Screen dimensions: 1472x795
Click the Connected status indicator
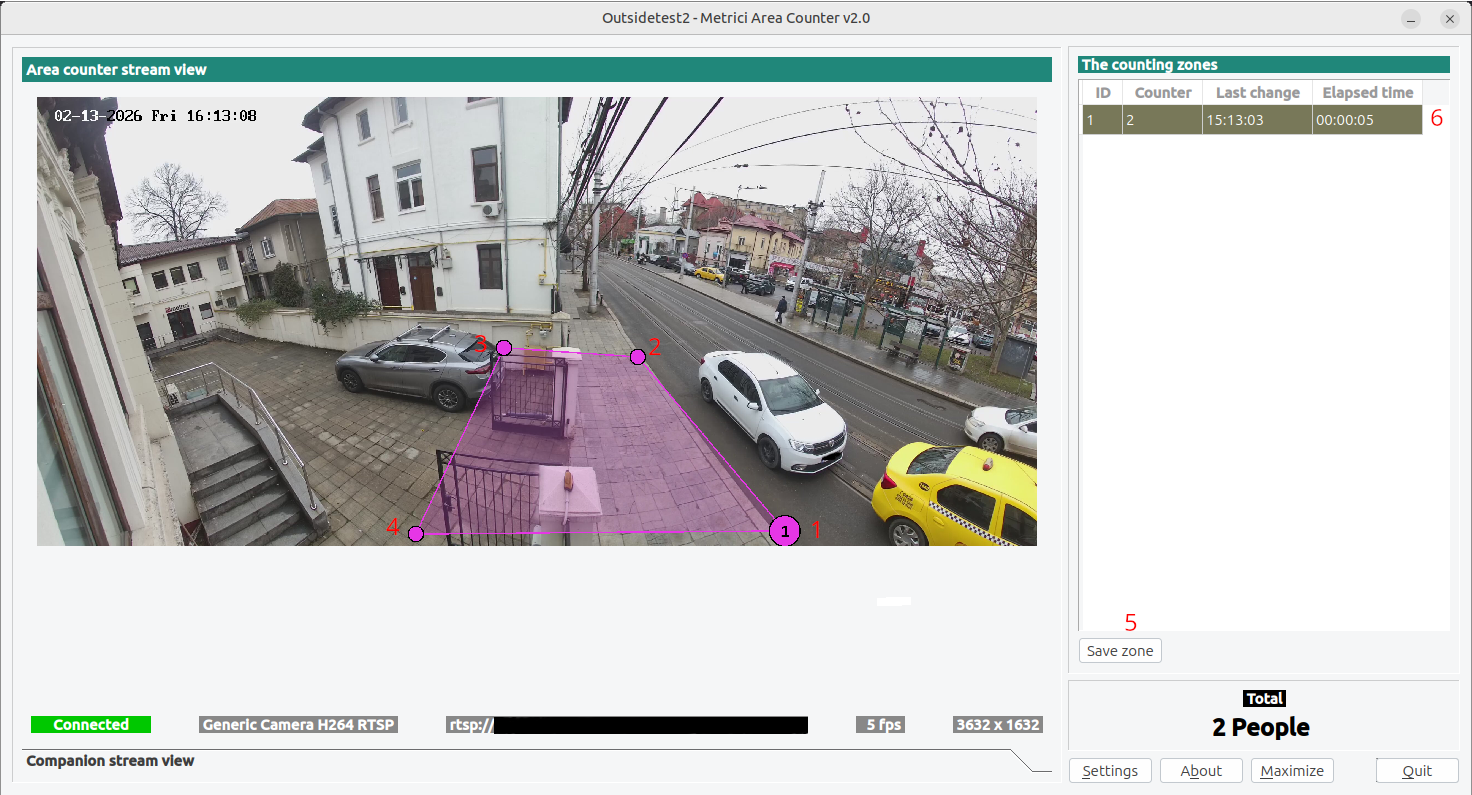[x=91, y=725]
